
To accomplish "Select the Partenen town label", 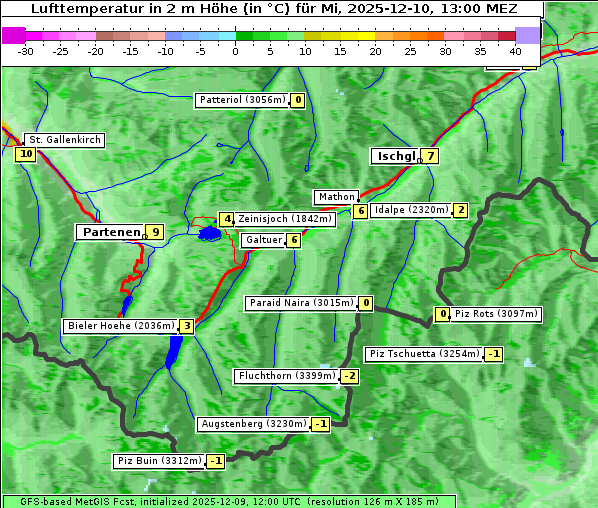I will (111, 232).
